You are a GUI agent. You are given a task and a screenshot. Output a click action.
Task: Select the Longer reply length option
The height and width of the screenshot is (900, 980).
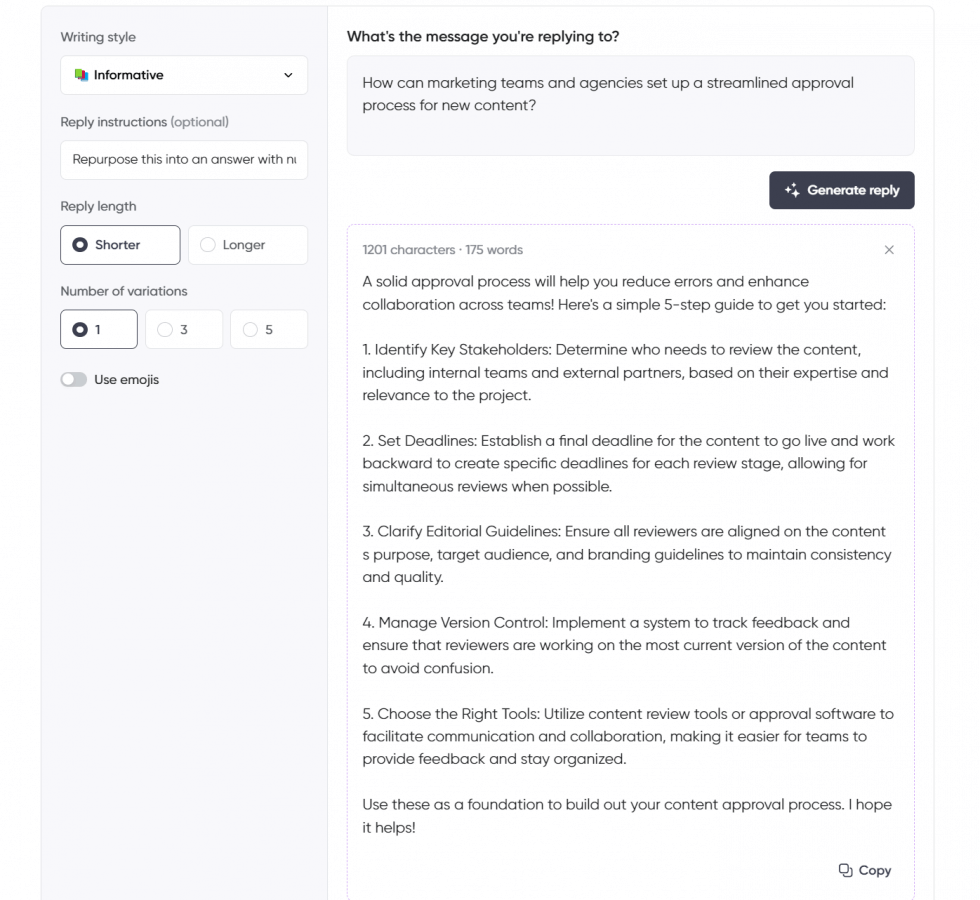(247, 244)
